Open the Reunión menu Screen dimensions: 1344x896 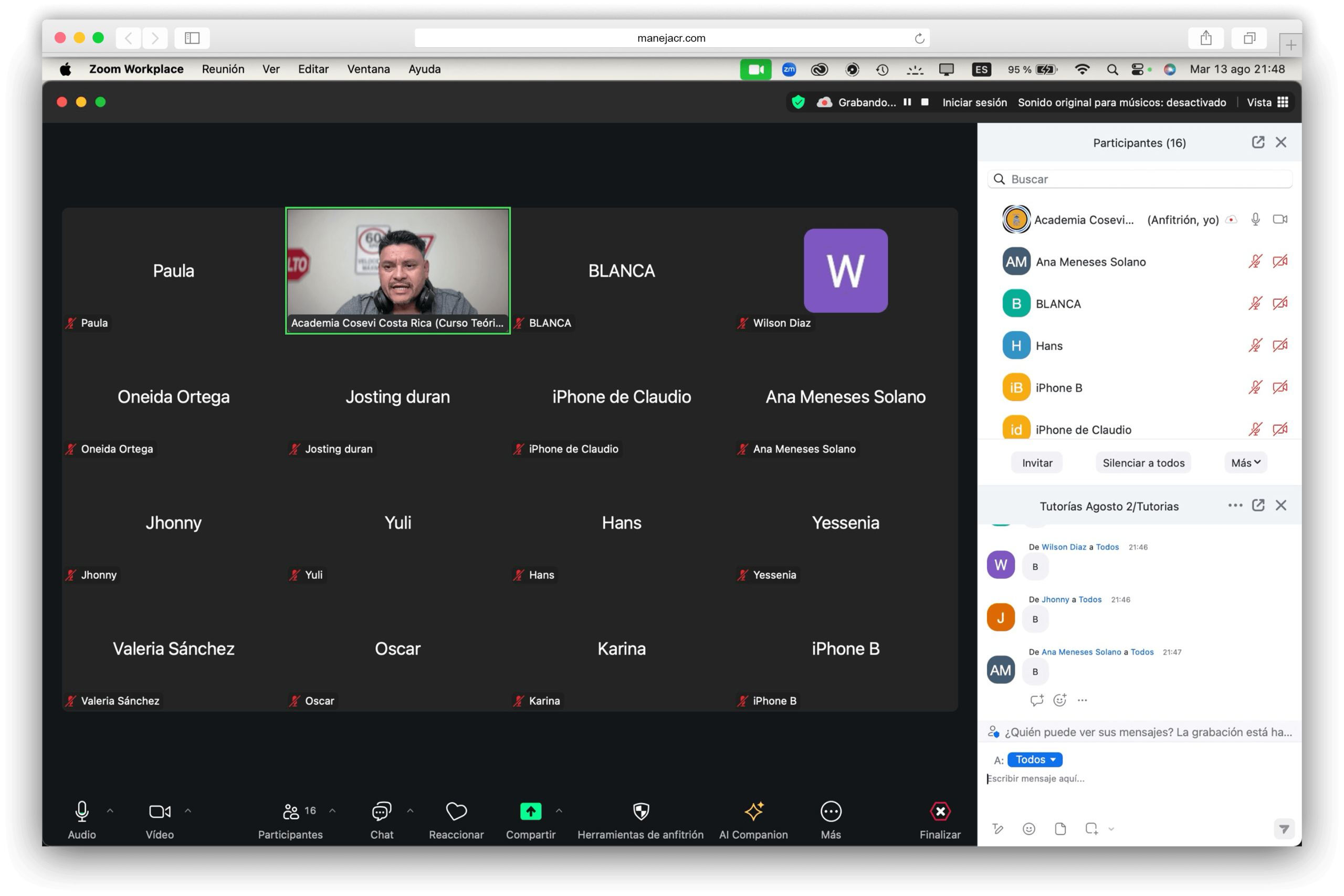[223, 69]
